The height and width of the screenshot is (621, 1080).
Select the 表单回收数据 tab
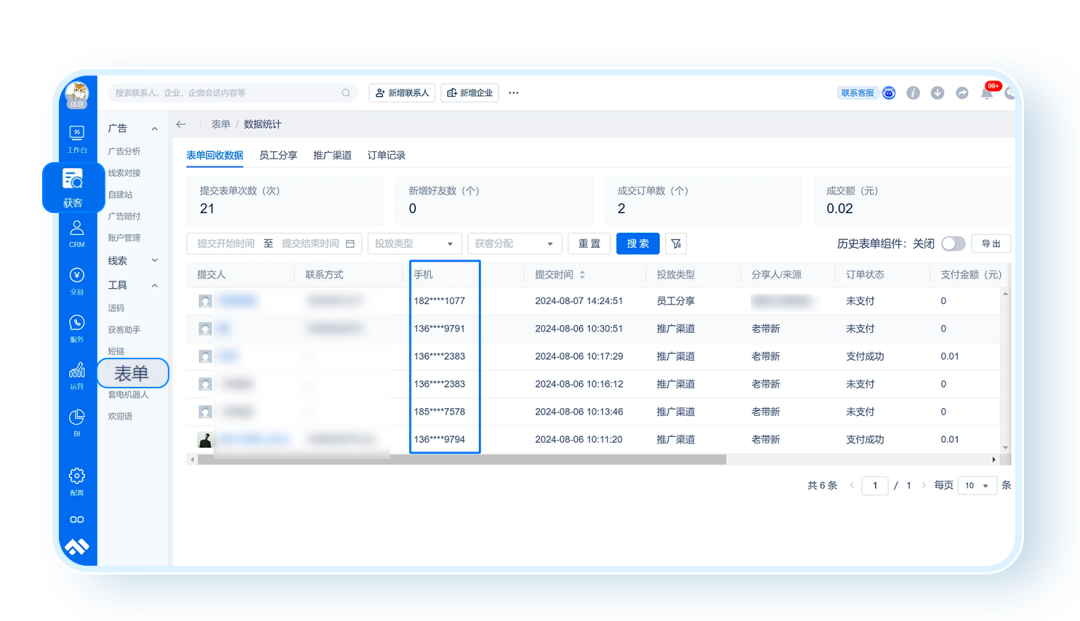tap(214, 156)
